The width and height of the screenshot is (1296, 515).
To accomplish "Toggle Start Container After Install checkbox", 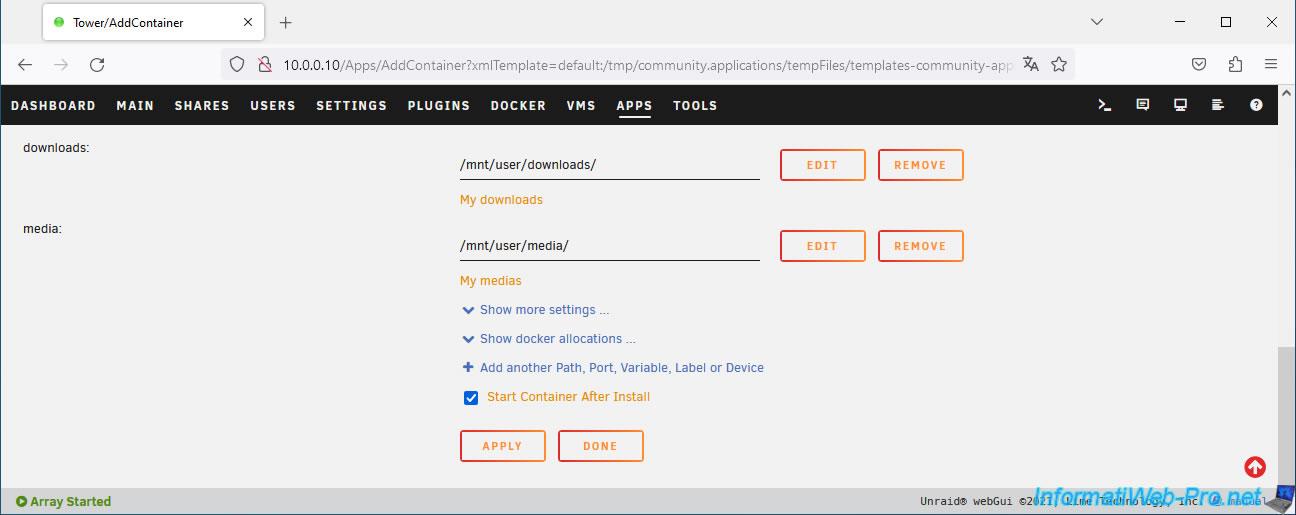I will tap(471, 398).
